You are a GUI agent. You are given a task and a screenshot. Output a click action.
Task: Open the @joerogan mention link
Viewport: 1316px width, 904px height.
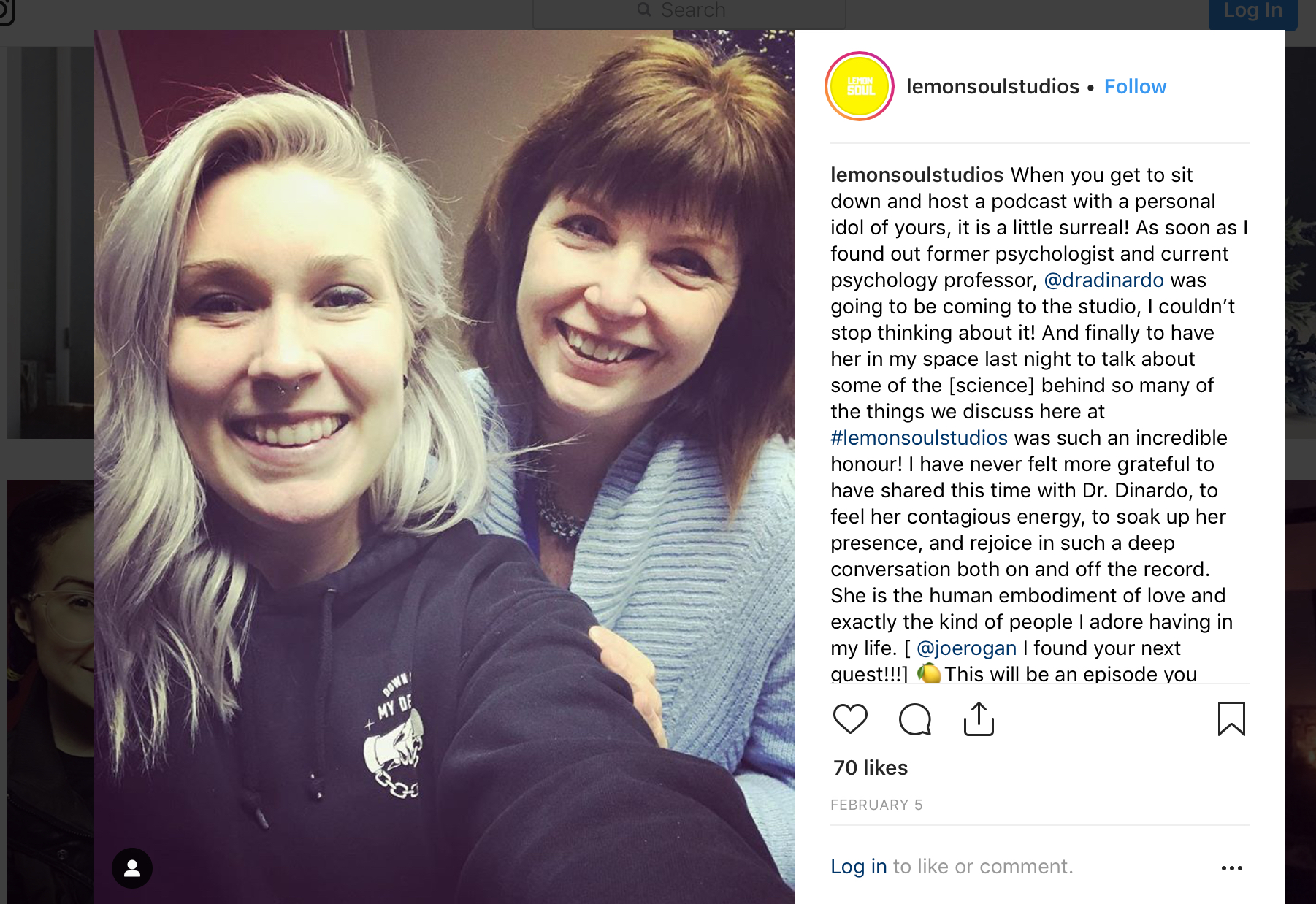tap(966, 648)
